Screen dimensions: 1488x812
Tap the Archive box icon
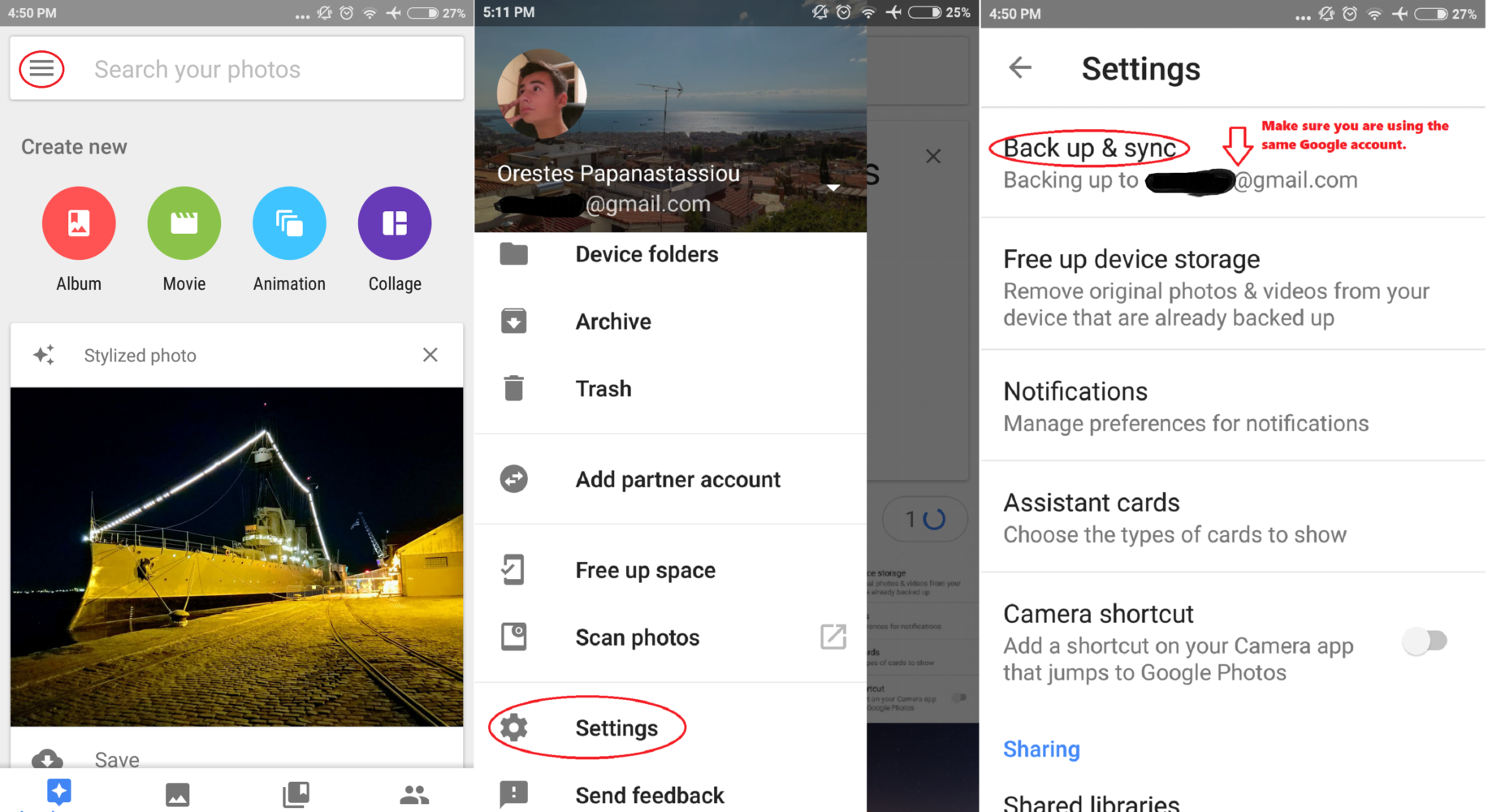point(514,322)
